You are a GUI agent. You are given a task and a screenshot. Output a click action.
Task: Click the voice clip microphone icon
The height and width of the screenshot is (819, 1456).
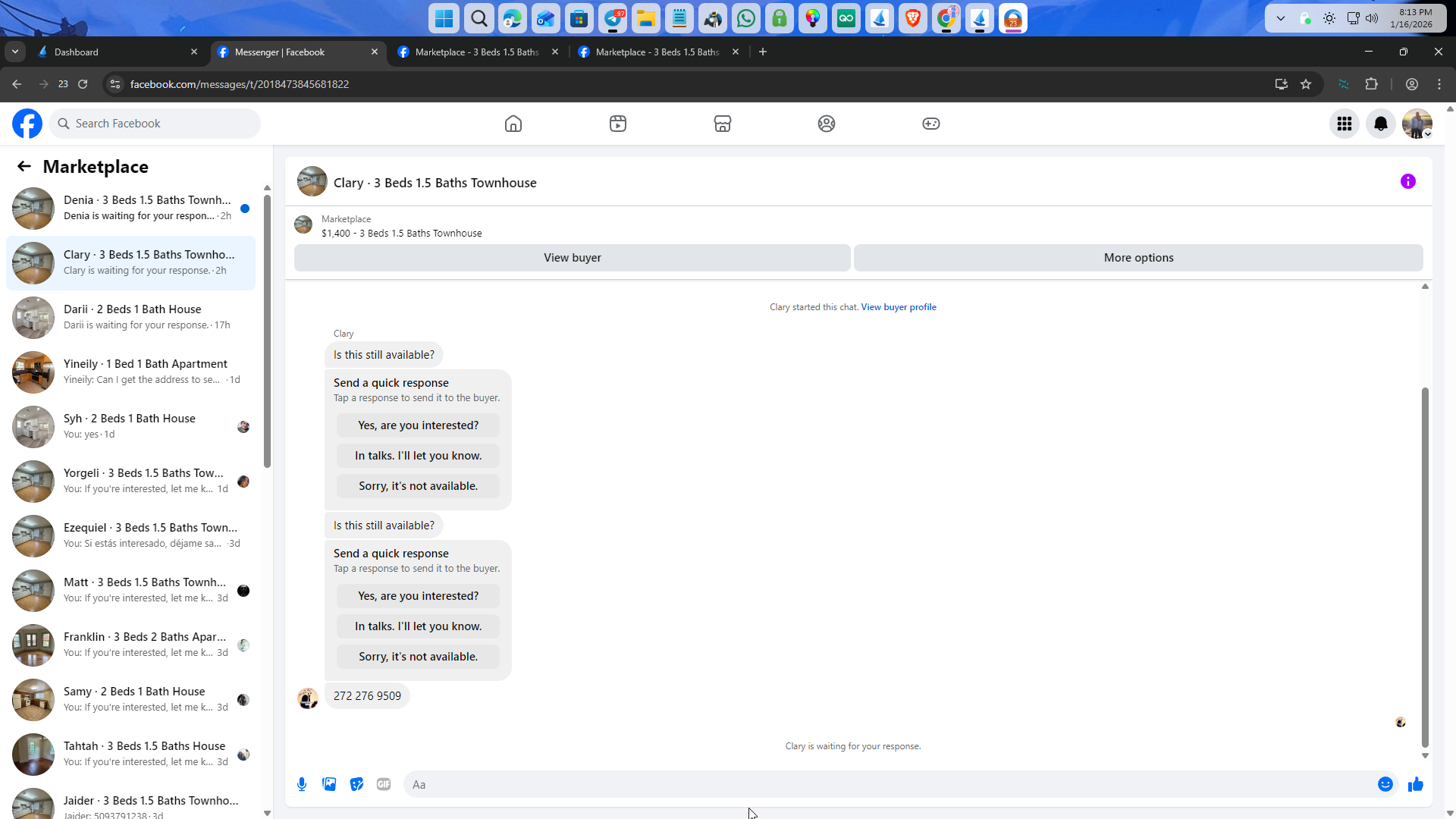coord(302,784)
